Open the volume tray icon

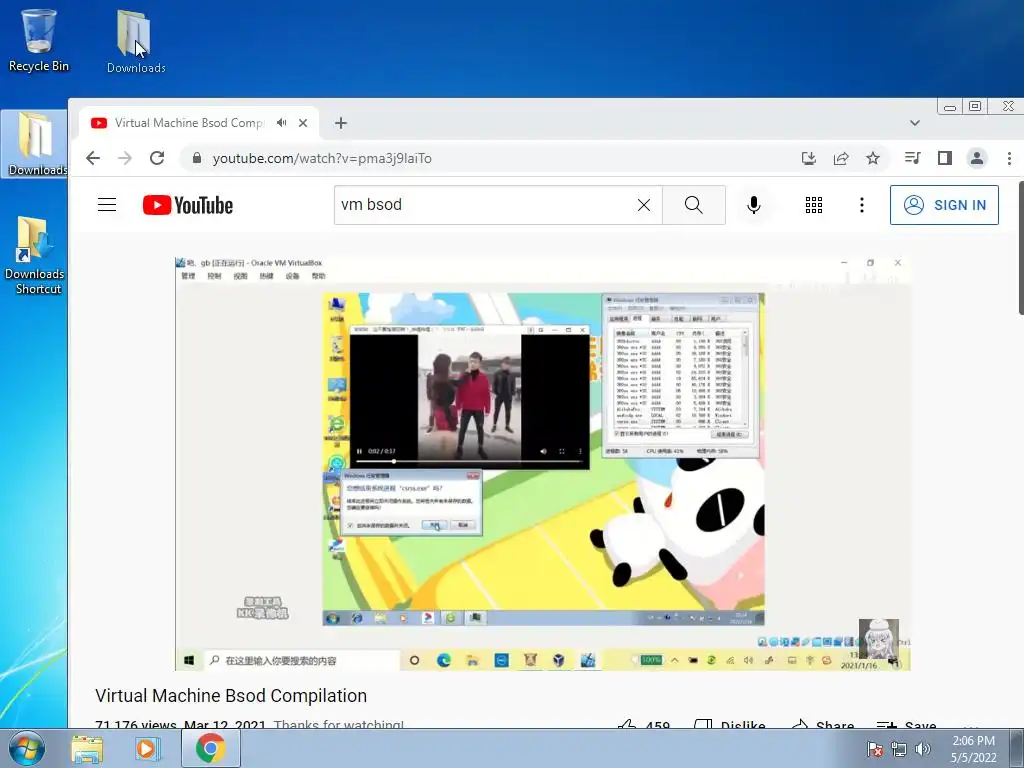coord(923,749)
